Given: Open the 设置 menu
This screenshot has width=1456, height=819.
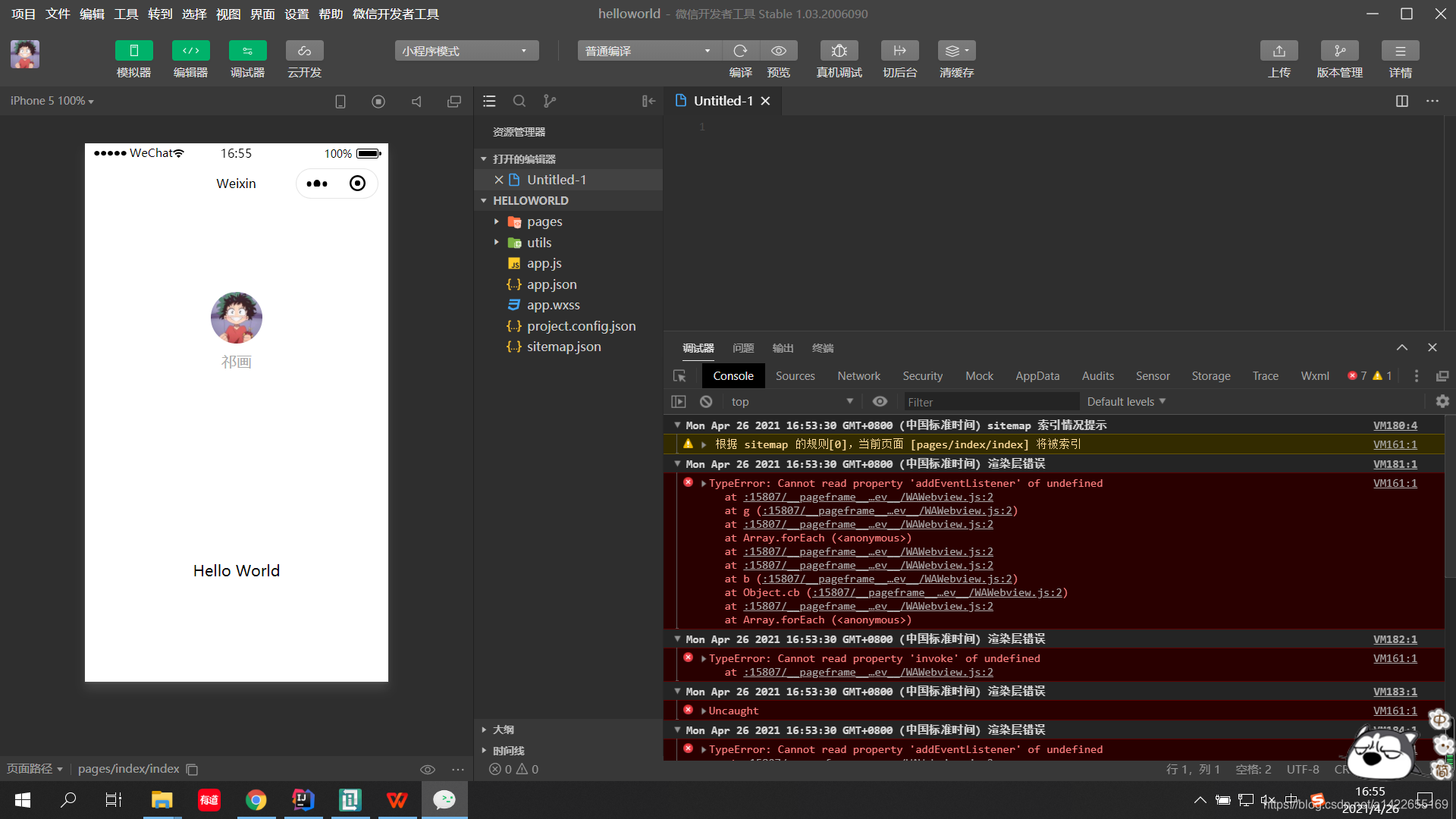Looking at the screenshot, I should coord(297,14).
